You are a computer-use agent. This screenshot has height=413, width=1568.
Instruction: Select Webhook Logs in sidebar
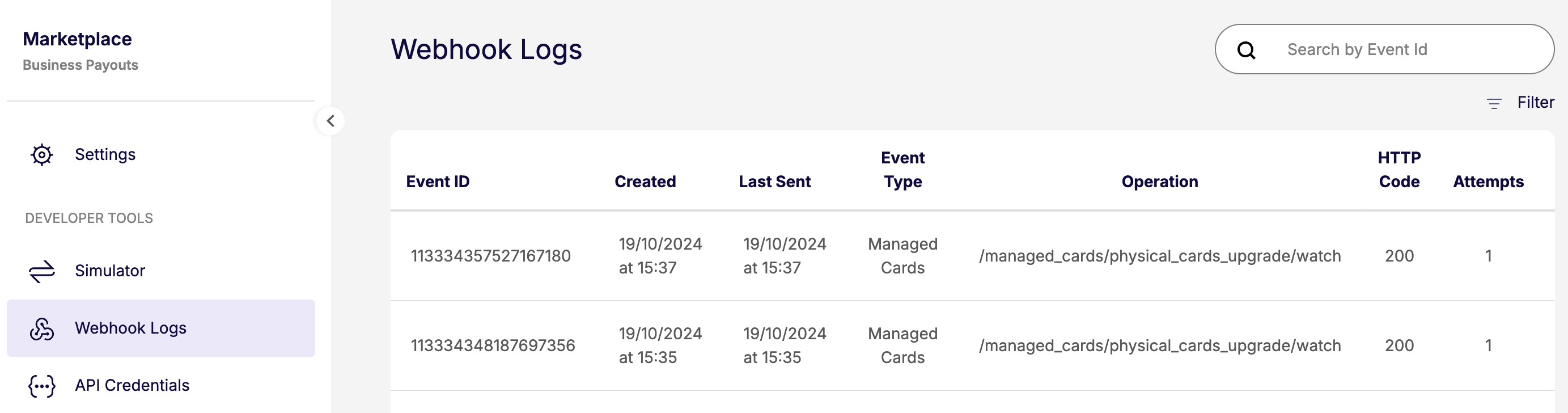[130, 328]
